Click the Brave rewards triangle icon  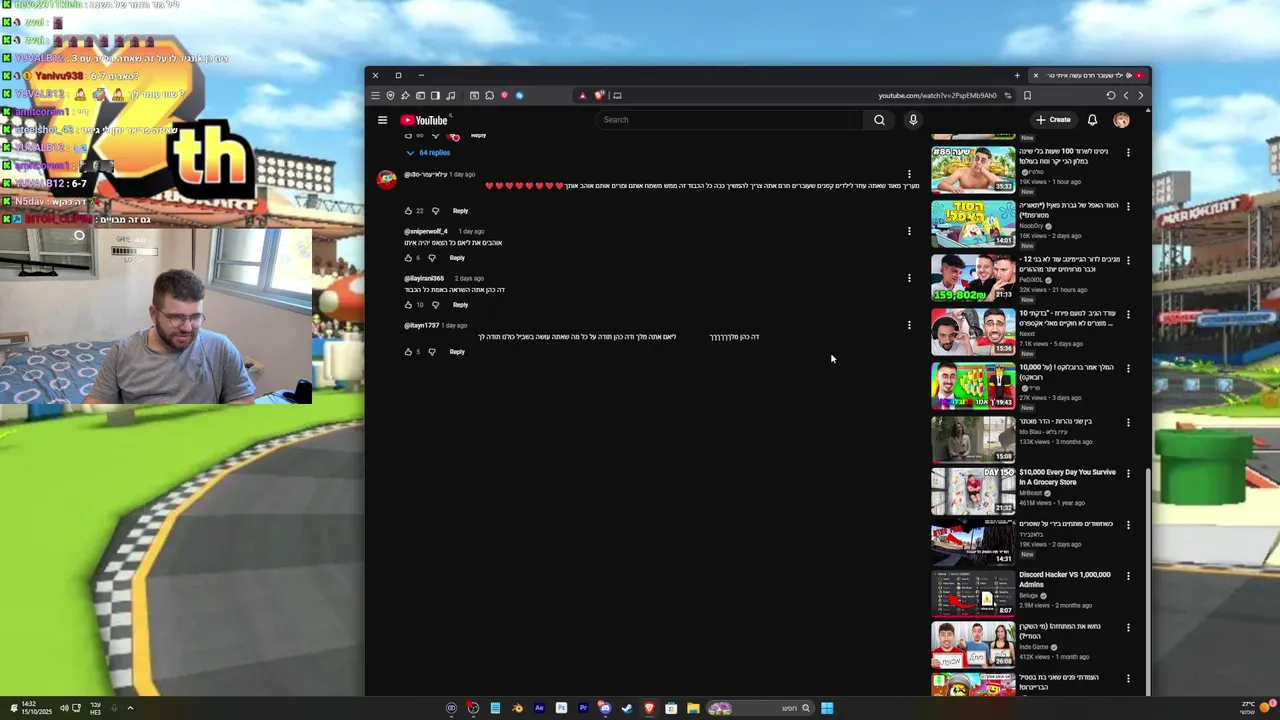pos(582,96)
